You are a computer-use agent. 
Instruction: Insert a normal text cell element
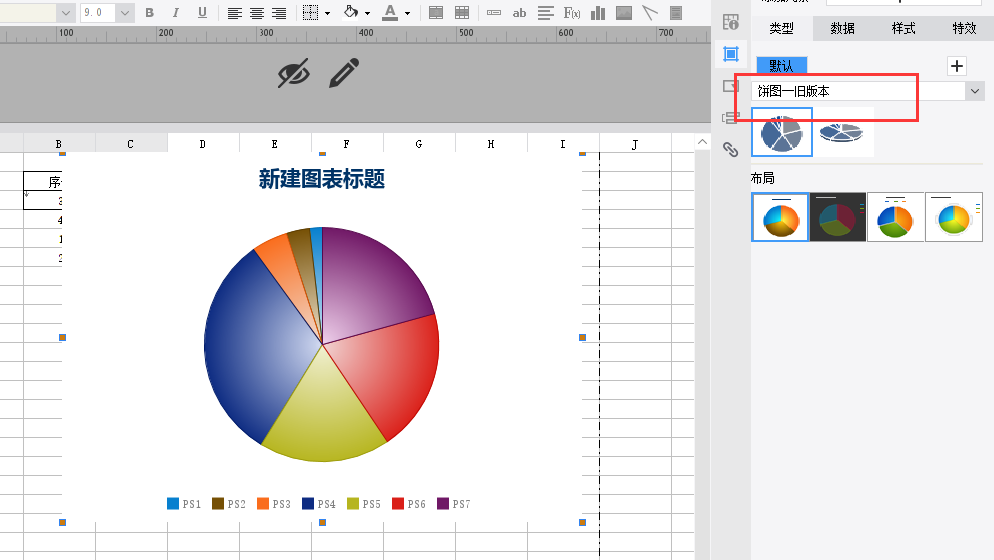point(494,13)
